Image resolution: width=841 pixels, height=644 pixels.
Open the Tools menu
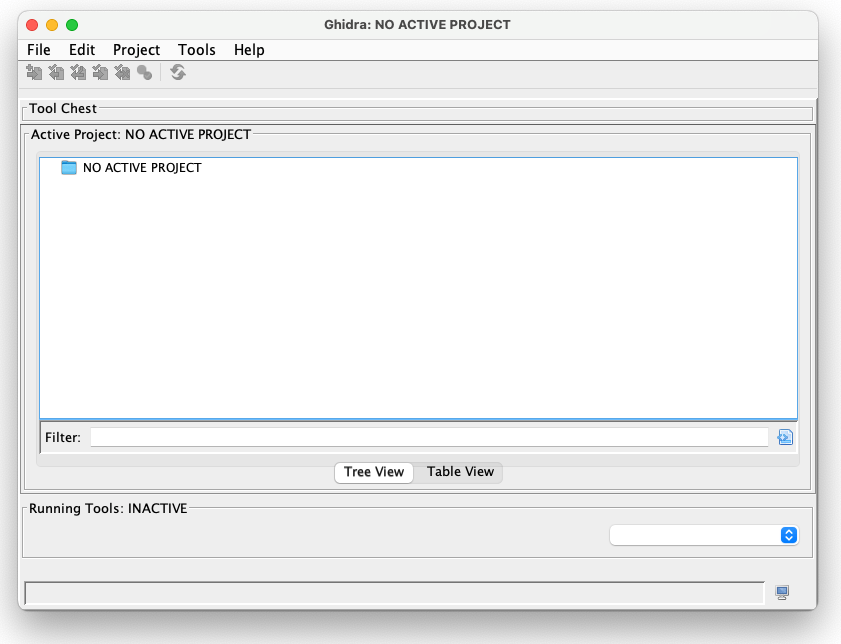pos(196,49)
